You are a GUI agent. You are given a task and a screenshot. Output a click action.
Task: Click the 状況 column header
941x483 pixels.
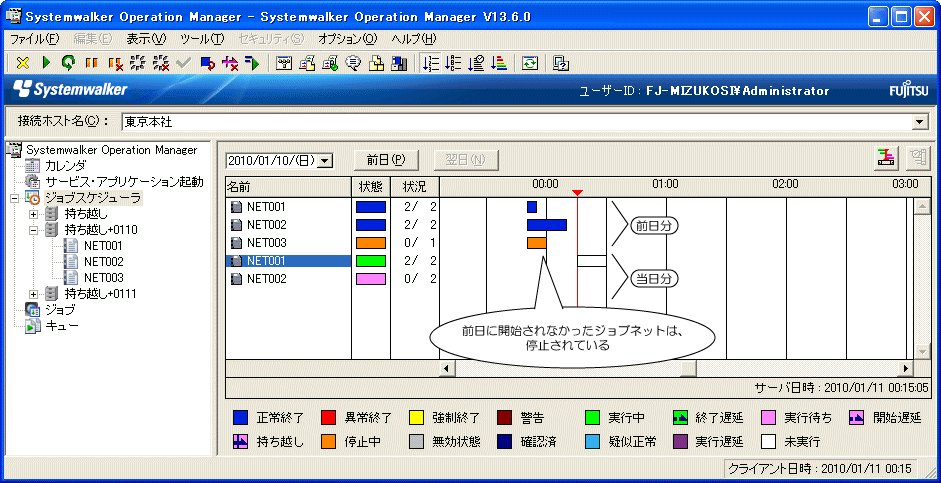click(x=415, y=186)
